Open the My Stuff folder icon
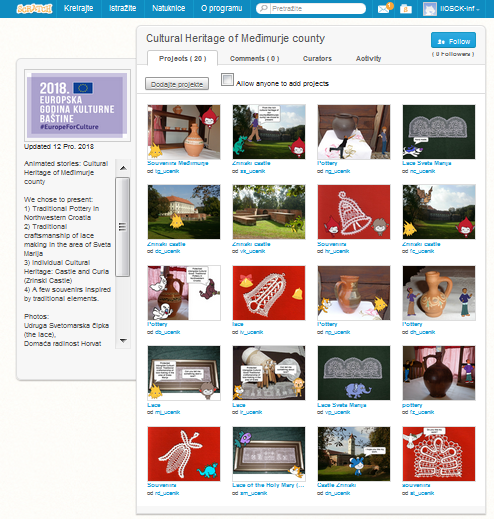Viewport: 494px width, 519px height. 406,9
